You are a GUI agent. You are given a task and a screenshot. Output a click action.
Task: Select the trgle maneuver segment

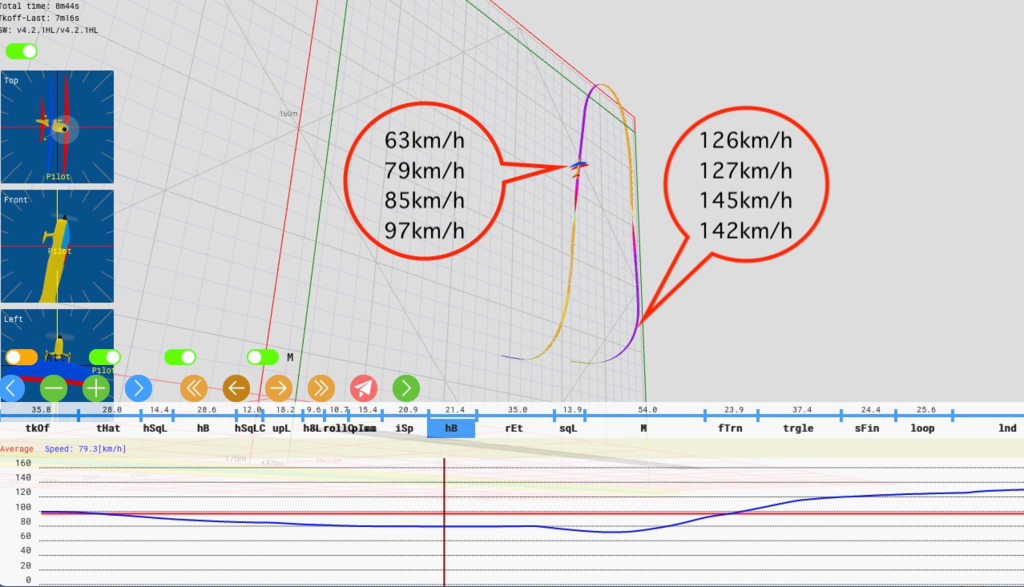point(799,428)
